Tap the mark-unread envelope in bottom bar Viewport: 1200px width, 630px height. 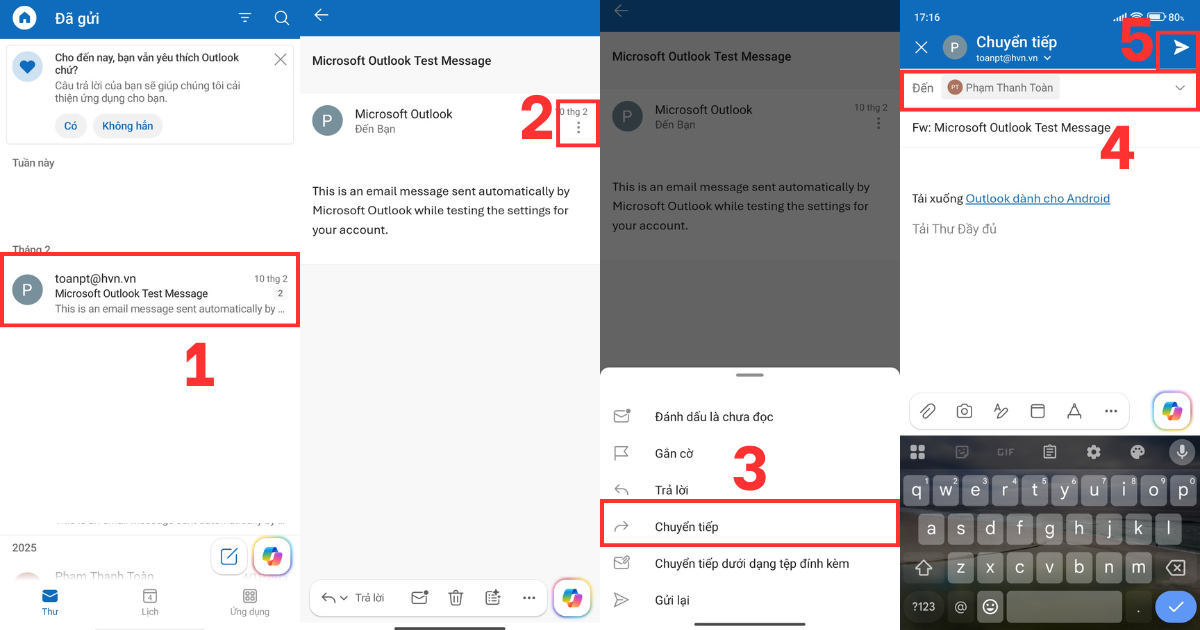(420, 598)
